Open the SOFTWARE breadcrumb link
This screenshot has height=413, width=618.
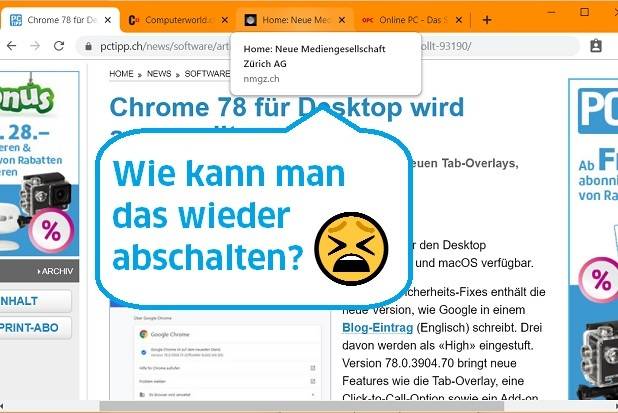pos(207,74)
